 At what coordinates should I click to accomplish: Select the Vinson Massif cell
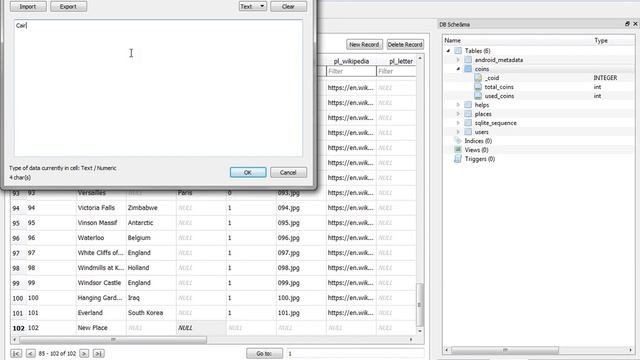coord(101,223)
